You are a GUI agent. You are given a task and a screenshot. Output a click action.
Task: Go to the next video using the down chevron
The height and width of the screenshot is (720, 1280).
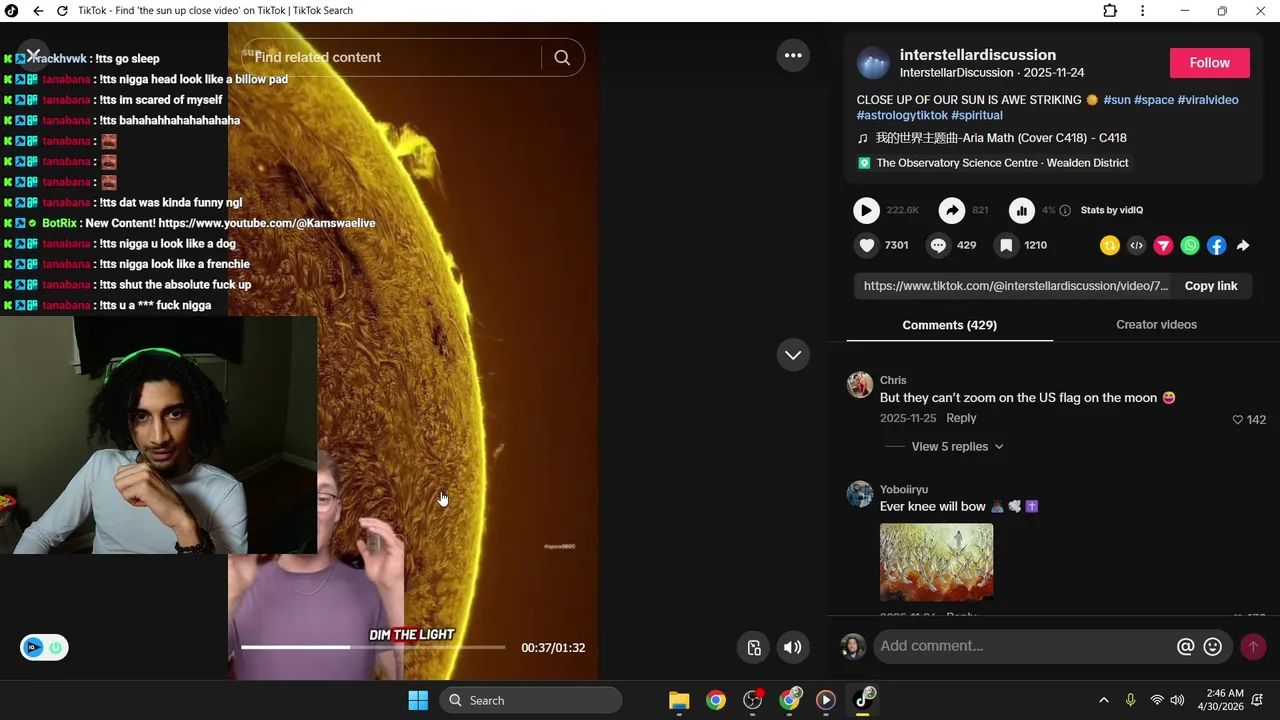[x=793, y=355]
